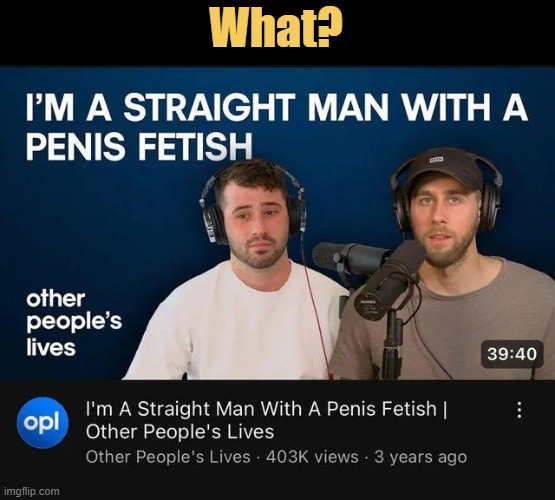Open the video title link below thumbnail
555x500 pixels.
click(x=267, y=420)
